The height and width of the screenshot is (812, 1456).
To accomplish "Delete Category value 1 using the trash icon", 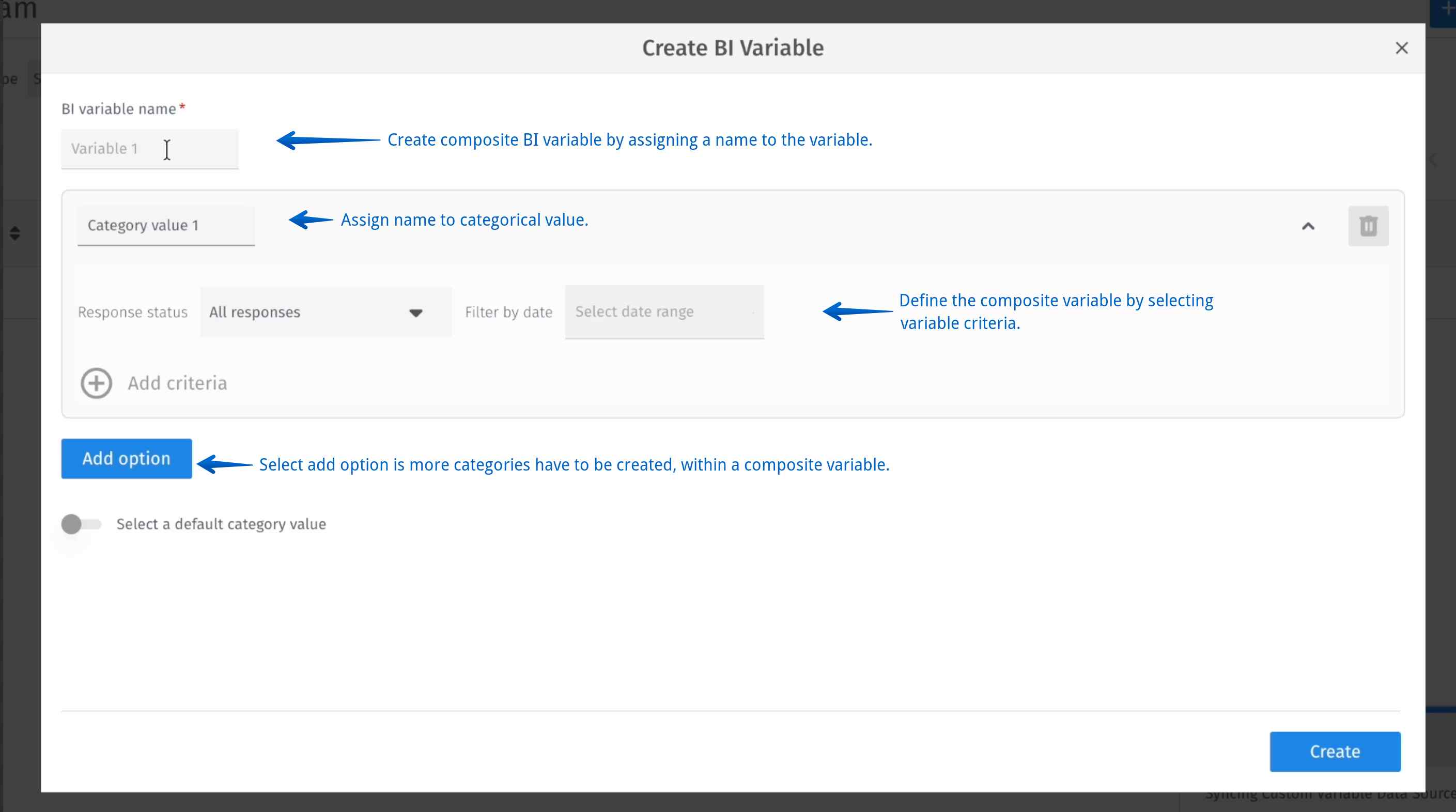I will click(x=1368, y=225).
